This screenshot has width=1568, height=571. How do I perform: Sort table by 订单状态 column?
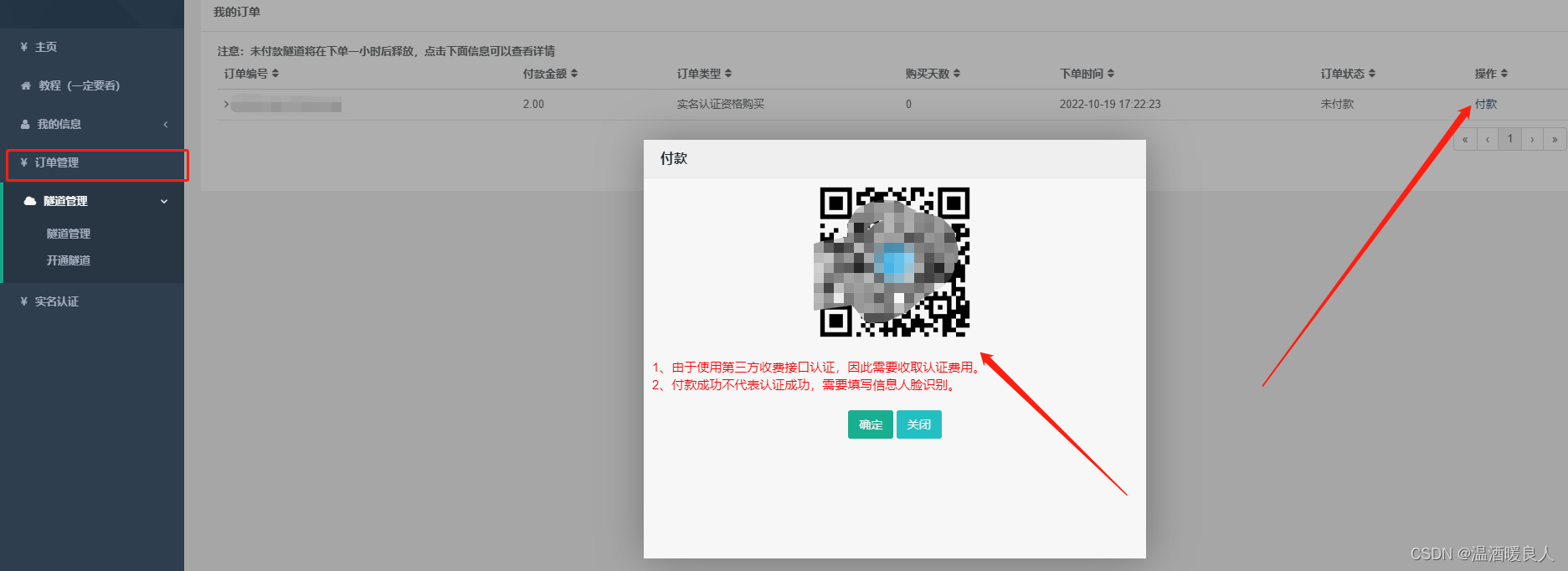coord(1348,74)
